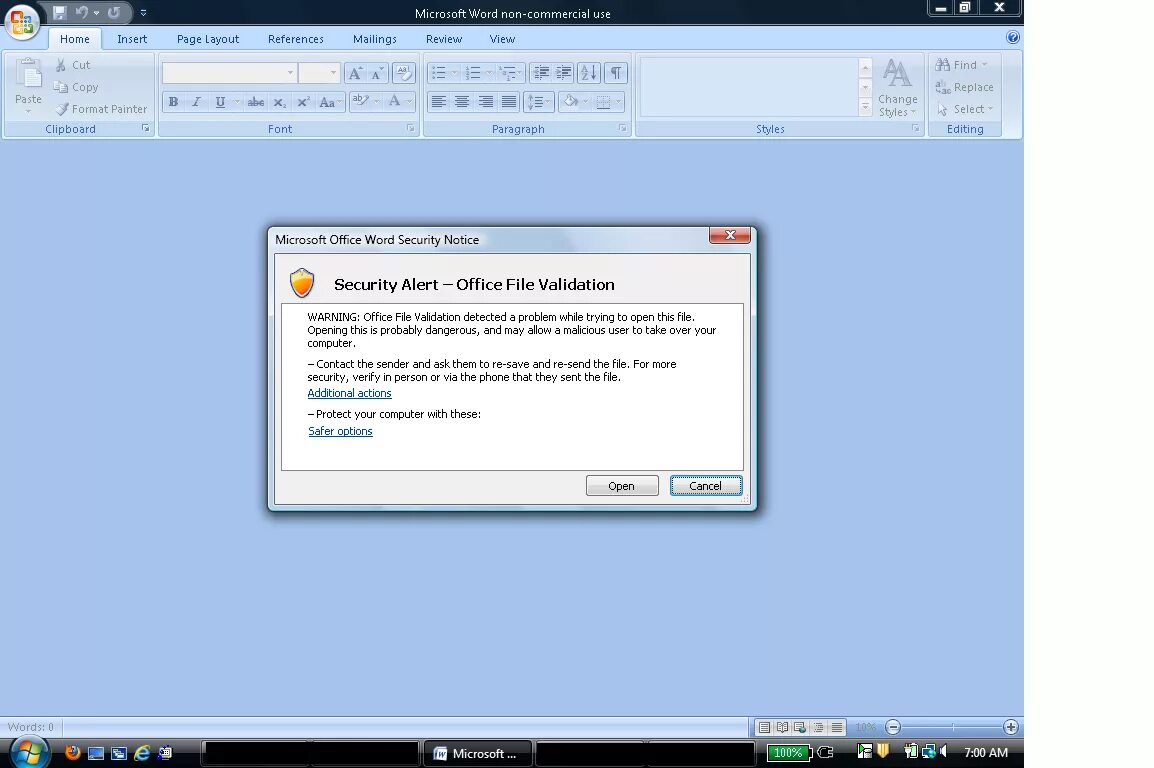Click the Redo icon in Quick Access Toolbar

point(113,13)
